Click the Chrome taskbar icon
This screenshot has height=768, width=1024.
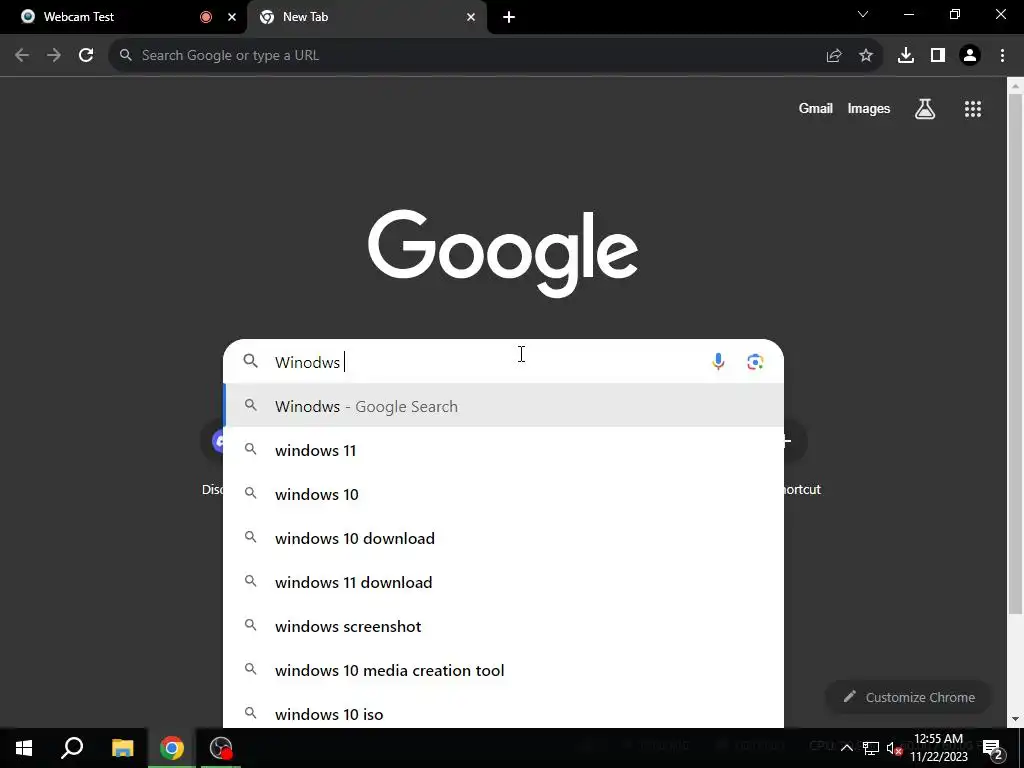pyautogui.click(x=172, y=748)
